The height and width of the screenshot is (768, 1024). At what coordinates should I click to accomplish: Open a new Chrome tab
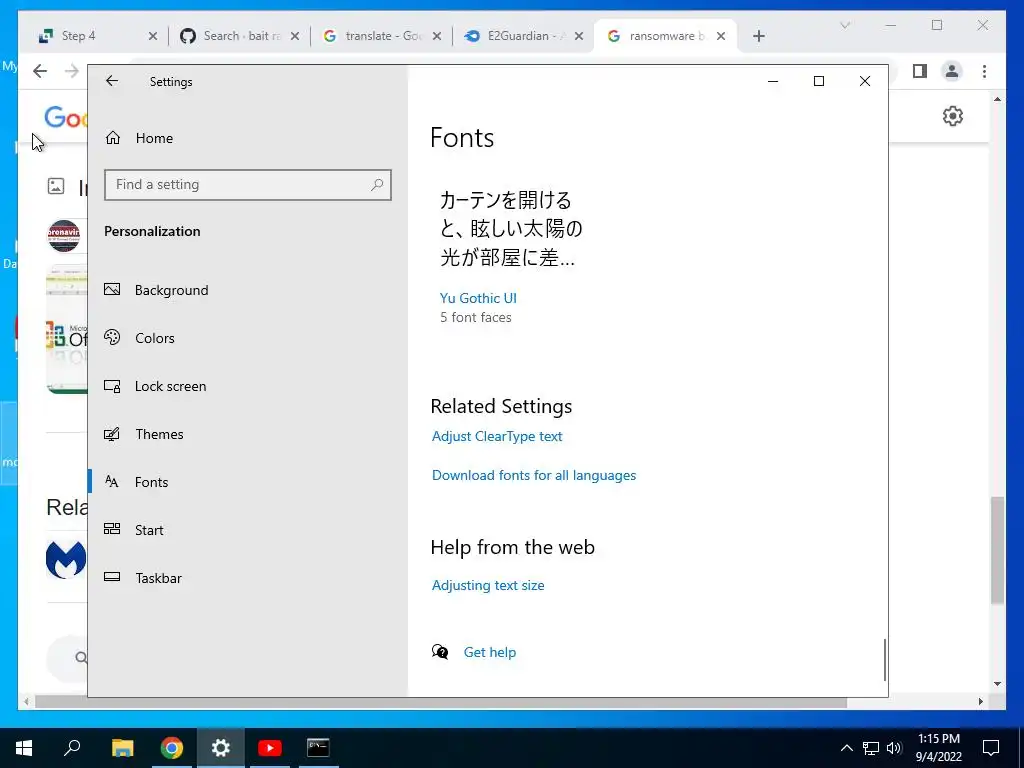point(758,36)
